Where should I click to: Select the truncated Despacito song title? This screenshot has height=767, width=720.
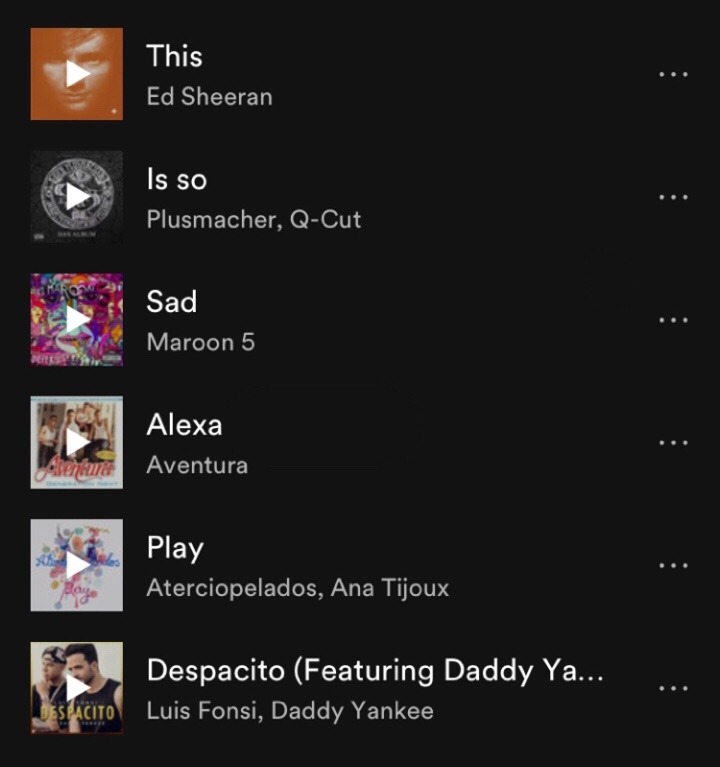pyautogui.click(x=375, y=670)
